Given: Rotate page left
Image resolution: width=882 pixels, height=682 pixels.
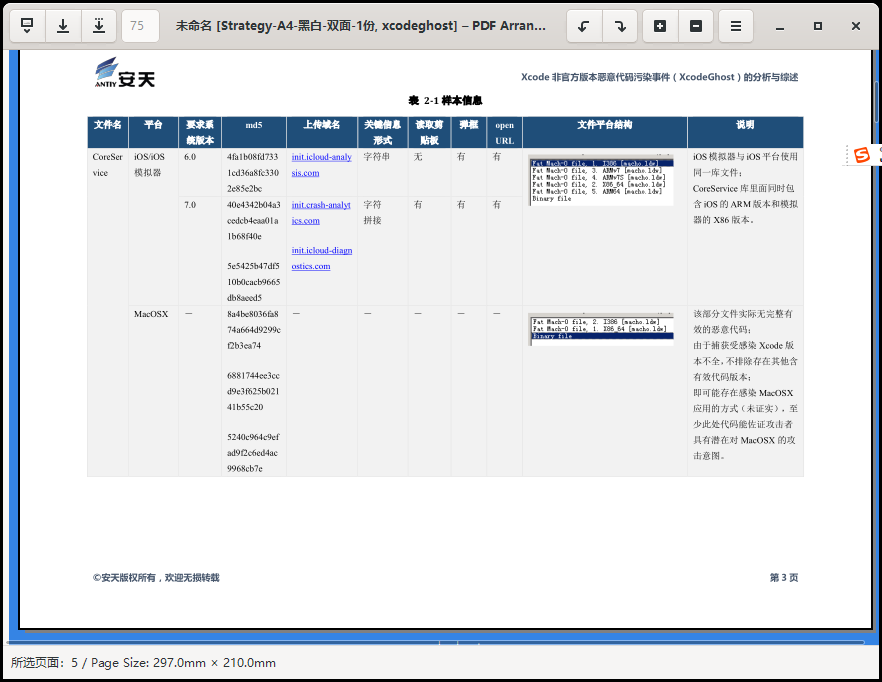Looking at the screenshot, I should [x=584, y=26].
